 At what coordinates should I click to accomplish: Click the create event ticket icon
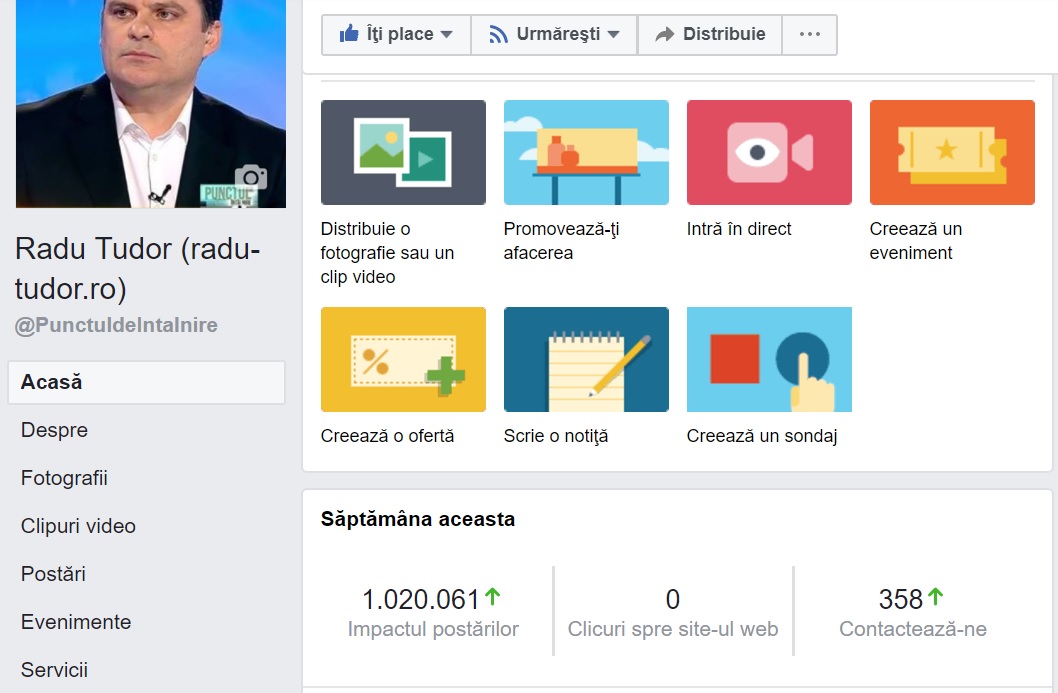(952, 152)
